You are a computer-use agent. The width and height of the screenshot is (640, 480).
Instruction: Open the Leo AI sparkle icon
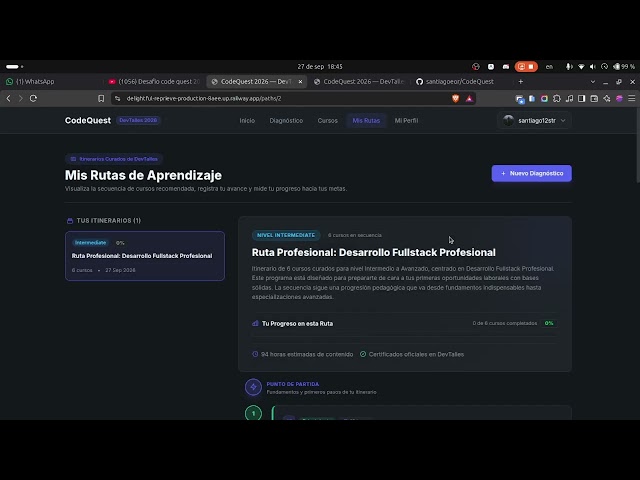pyautogui.click(x=607, y=98)
